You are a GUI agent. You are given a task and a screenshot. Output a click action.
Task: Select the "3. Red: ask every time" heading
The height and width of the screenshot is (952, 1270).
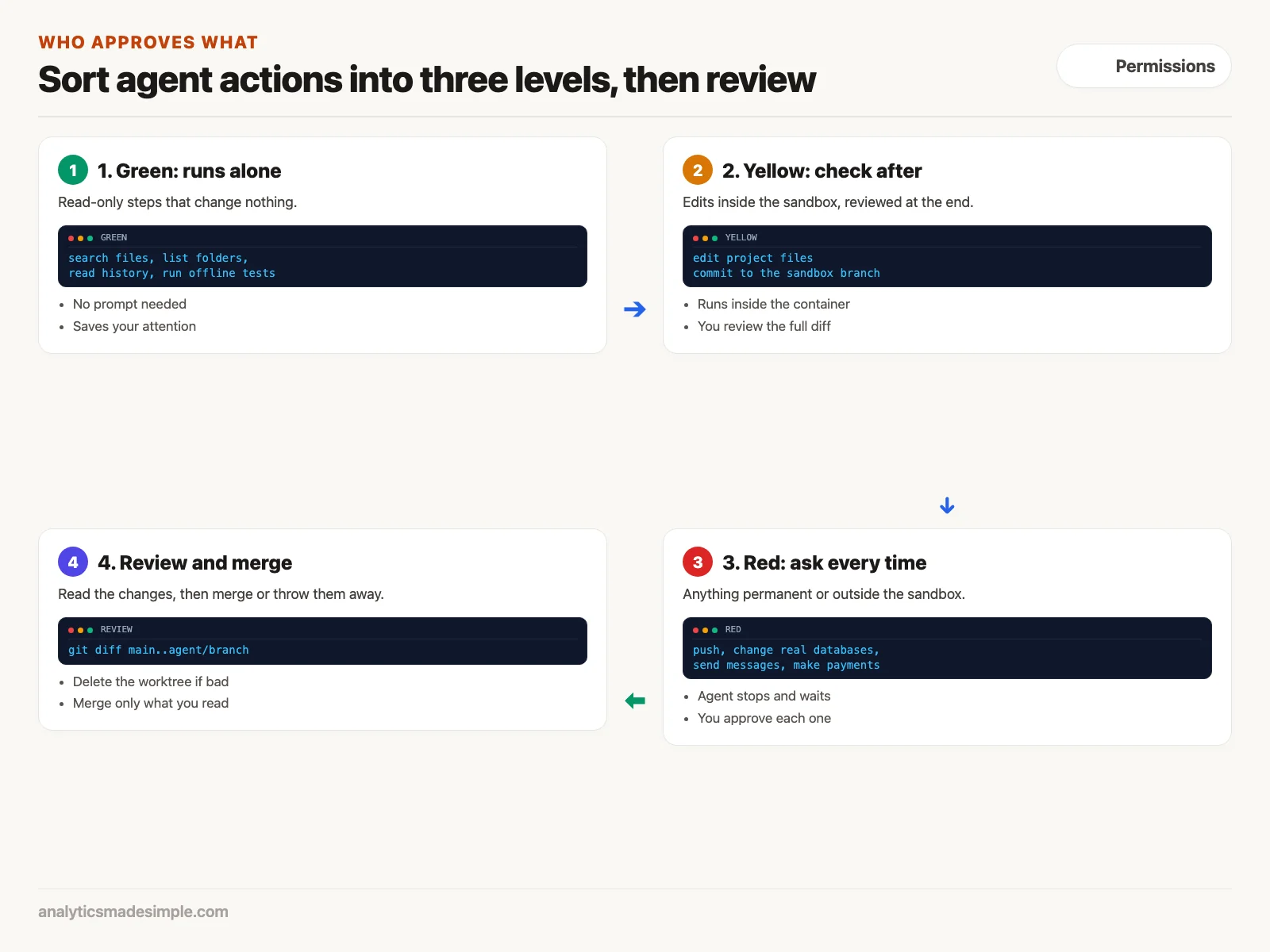[824, 562]
